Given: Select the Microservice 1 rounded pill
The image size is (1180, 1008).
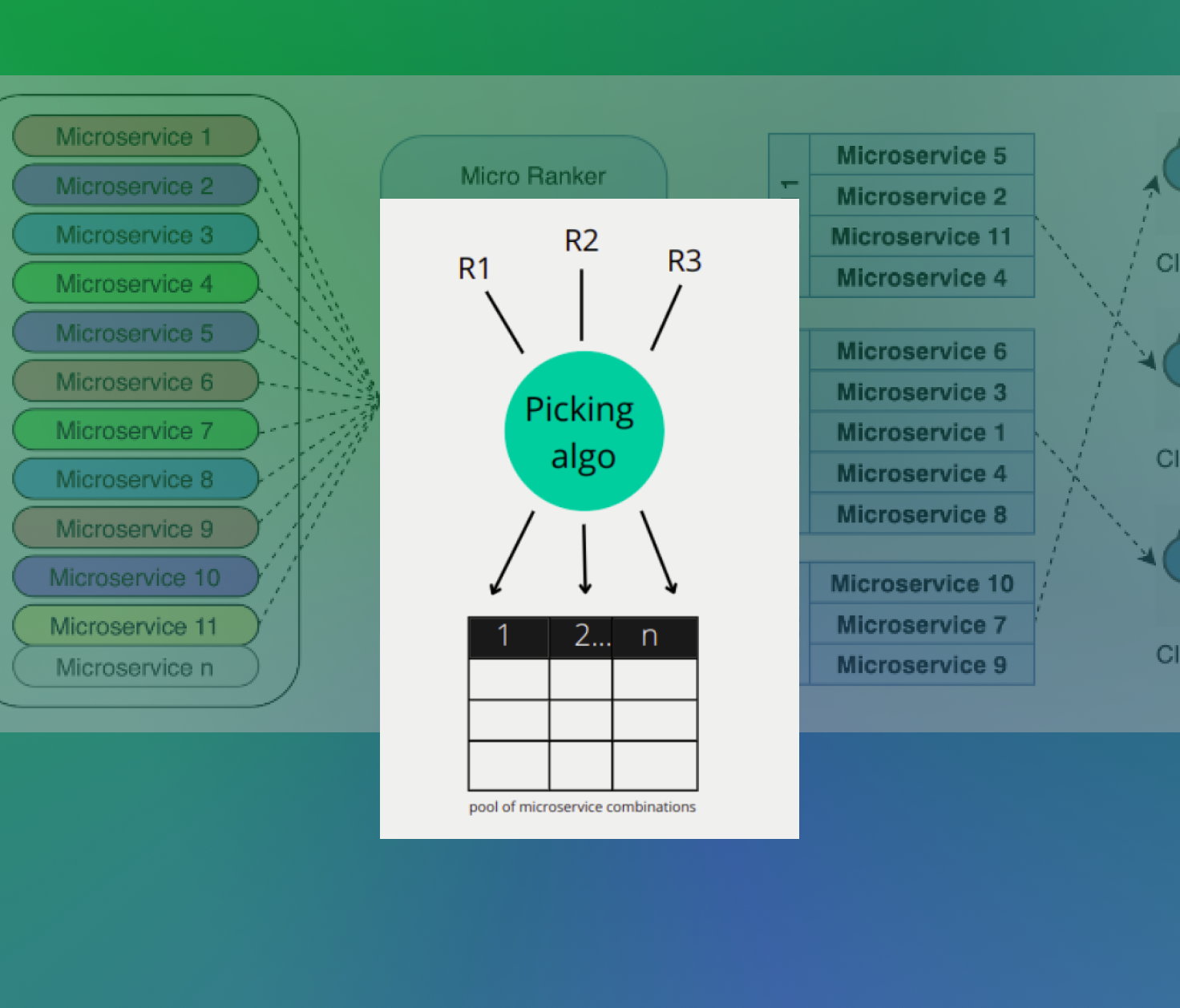Looking at the screenshot, I should pyautogui.click(x=135, y=136).
